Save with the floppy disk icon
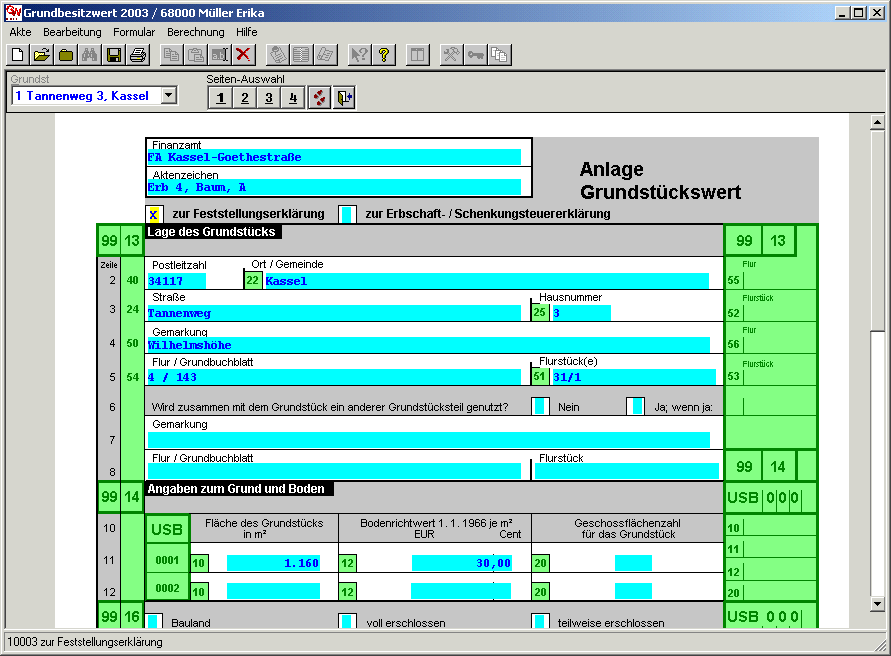The width and height of the screenshot is (891, 656). [114, 55]
